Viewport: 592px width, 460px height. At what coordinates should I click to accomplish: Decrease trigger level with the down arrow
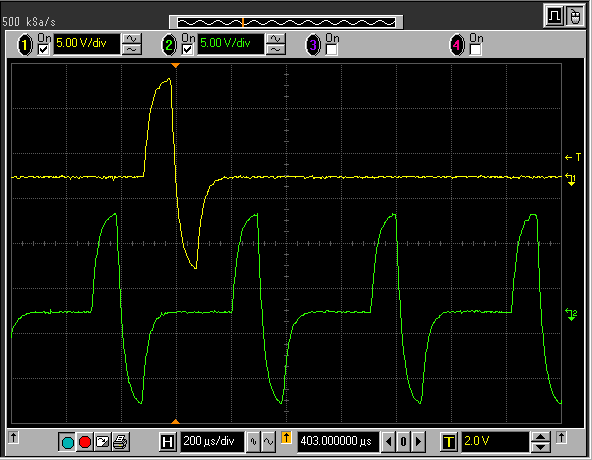(541, 446)
